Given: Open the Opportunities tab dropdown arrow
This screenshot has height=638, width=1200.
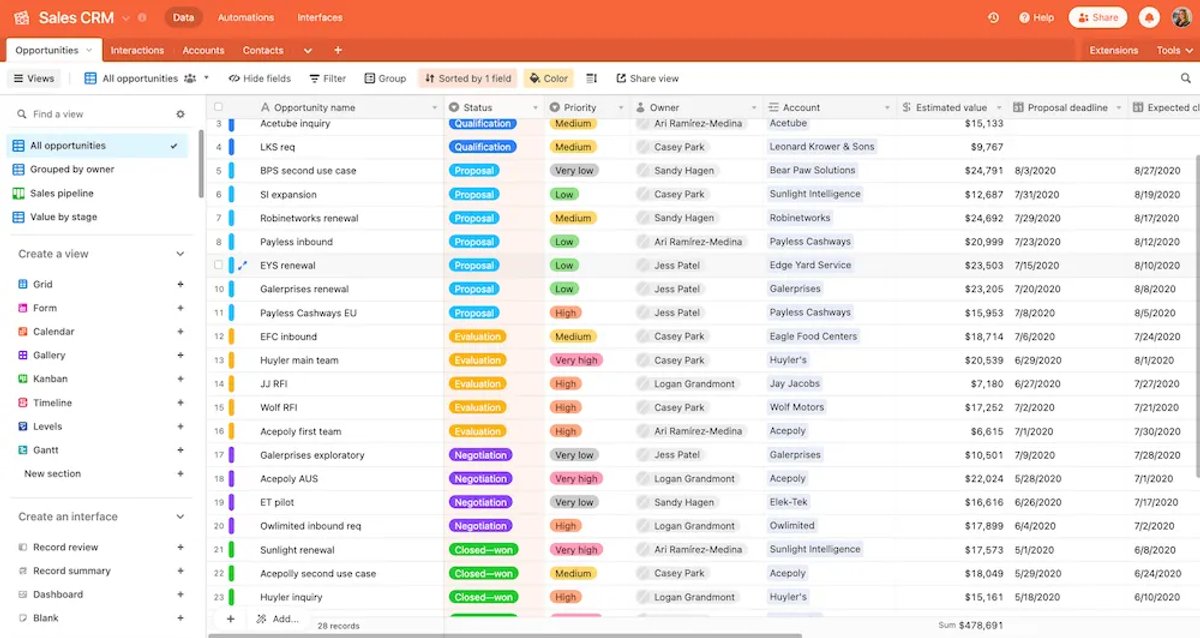Looking at the screenshot, I should (89, 50).
